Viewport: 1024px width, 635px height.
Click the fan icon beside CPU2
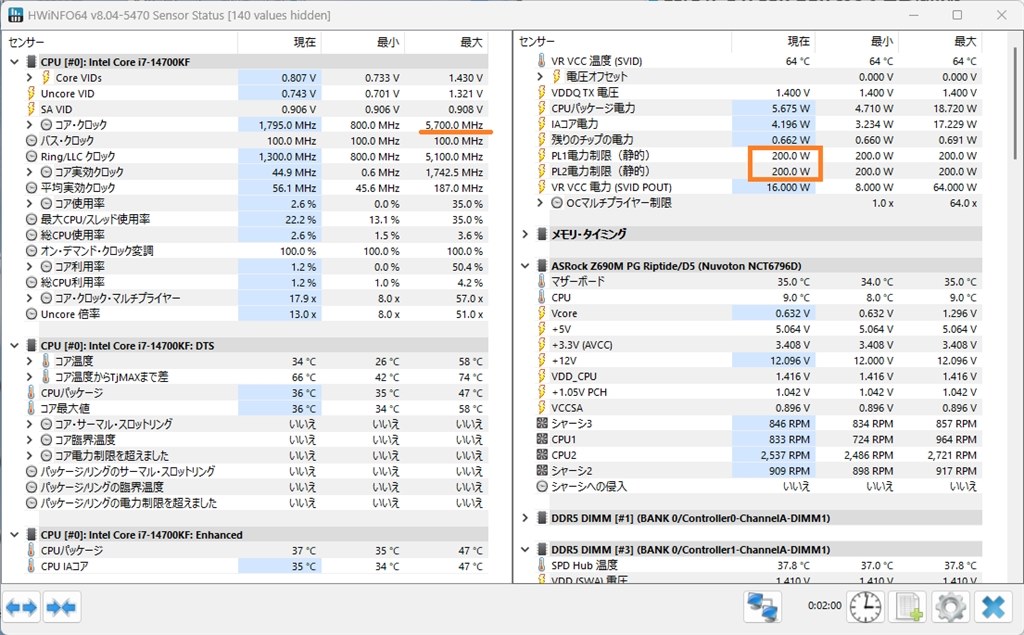click(x=542, y=455)
